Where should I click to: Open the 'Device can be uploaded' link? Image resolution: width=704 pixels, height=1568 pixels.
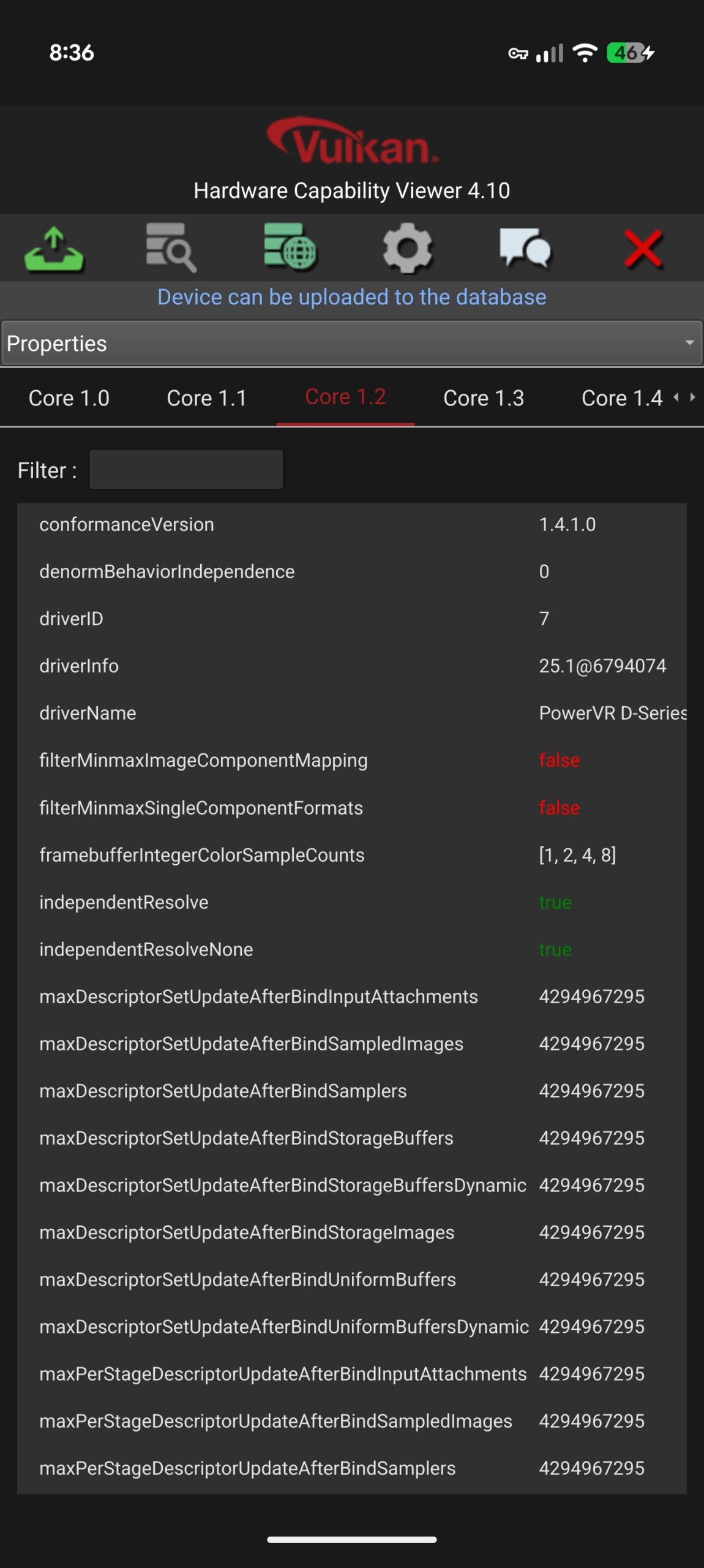[352, 297]
